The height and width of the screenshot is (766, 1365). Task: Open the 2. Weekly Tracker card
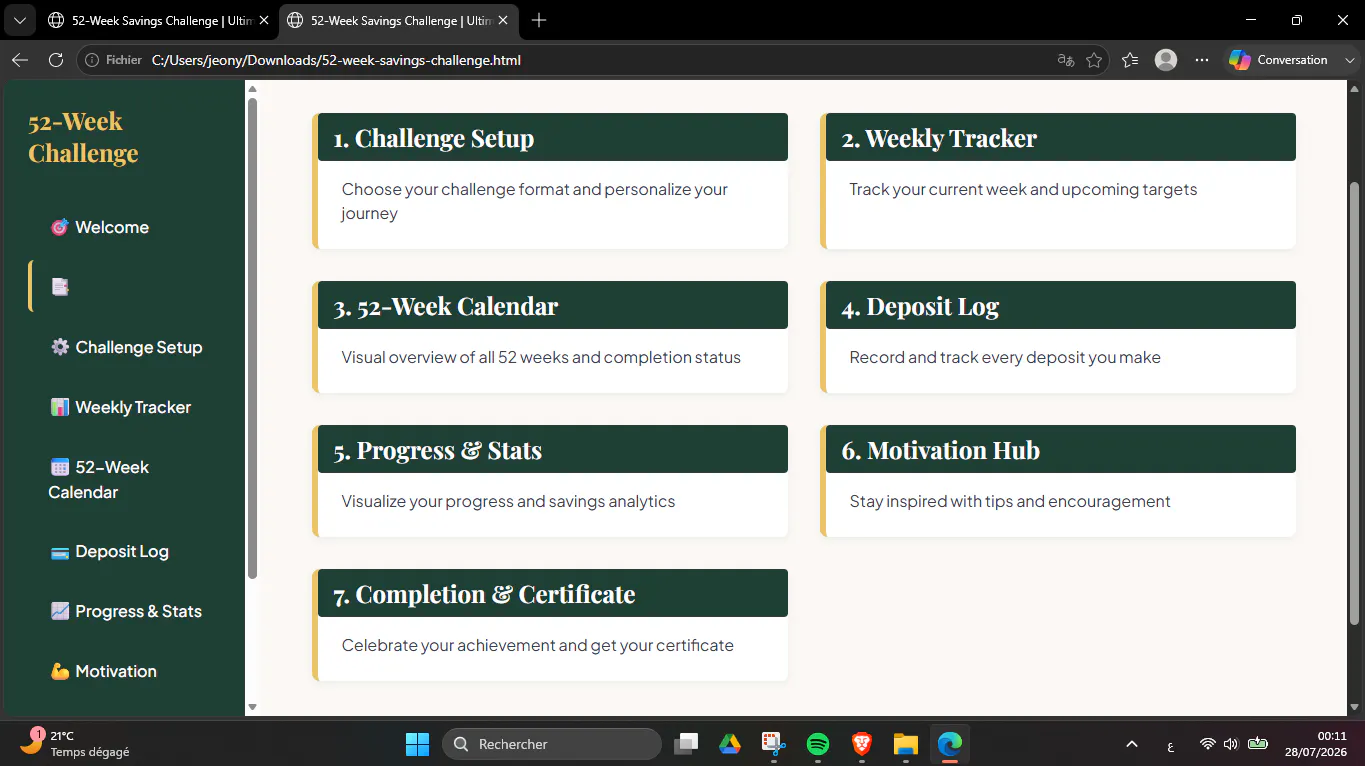click(1058, 181)
